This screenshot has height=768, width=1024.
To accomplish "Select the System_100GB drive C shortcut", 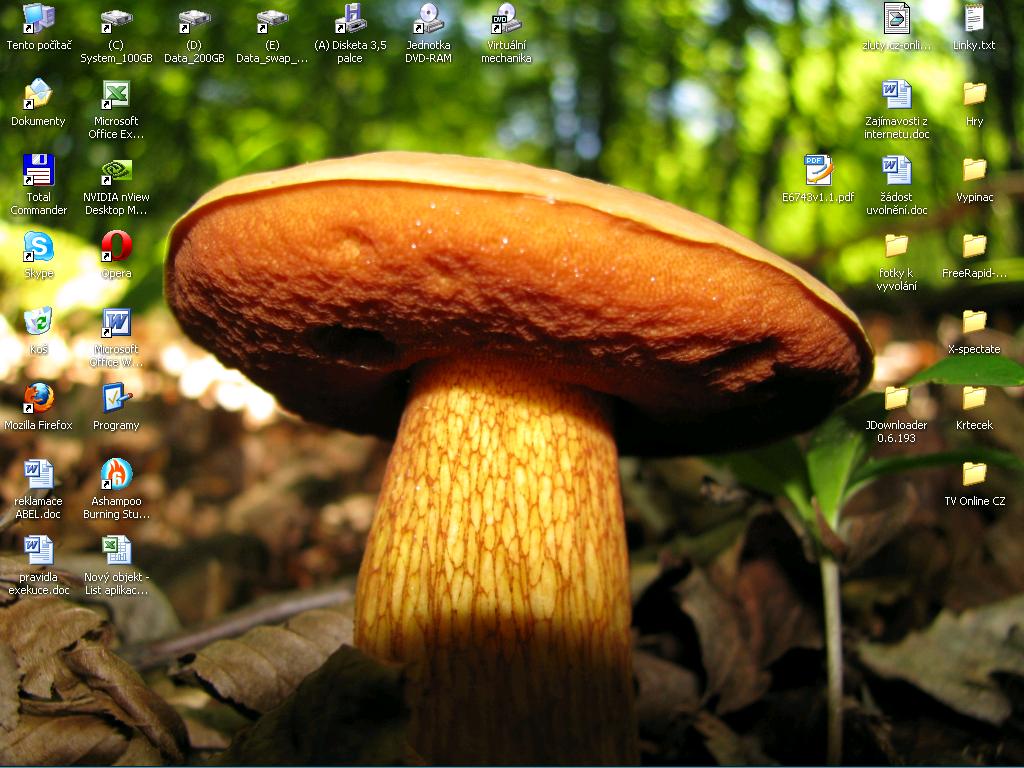I will click(x=116, y=19).
